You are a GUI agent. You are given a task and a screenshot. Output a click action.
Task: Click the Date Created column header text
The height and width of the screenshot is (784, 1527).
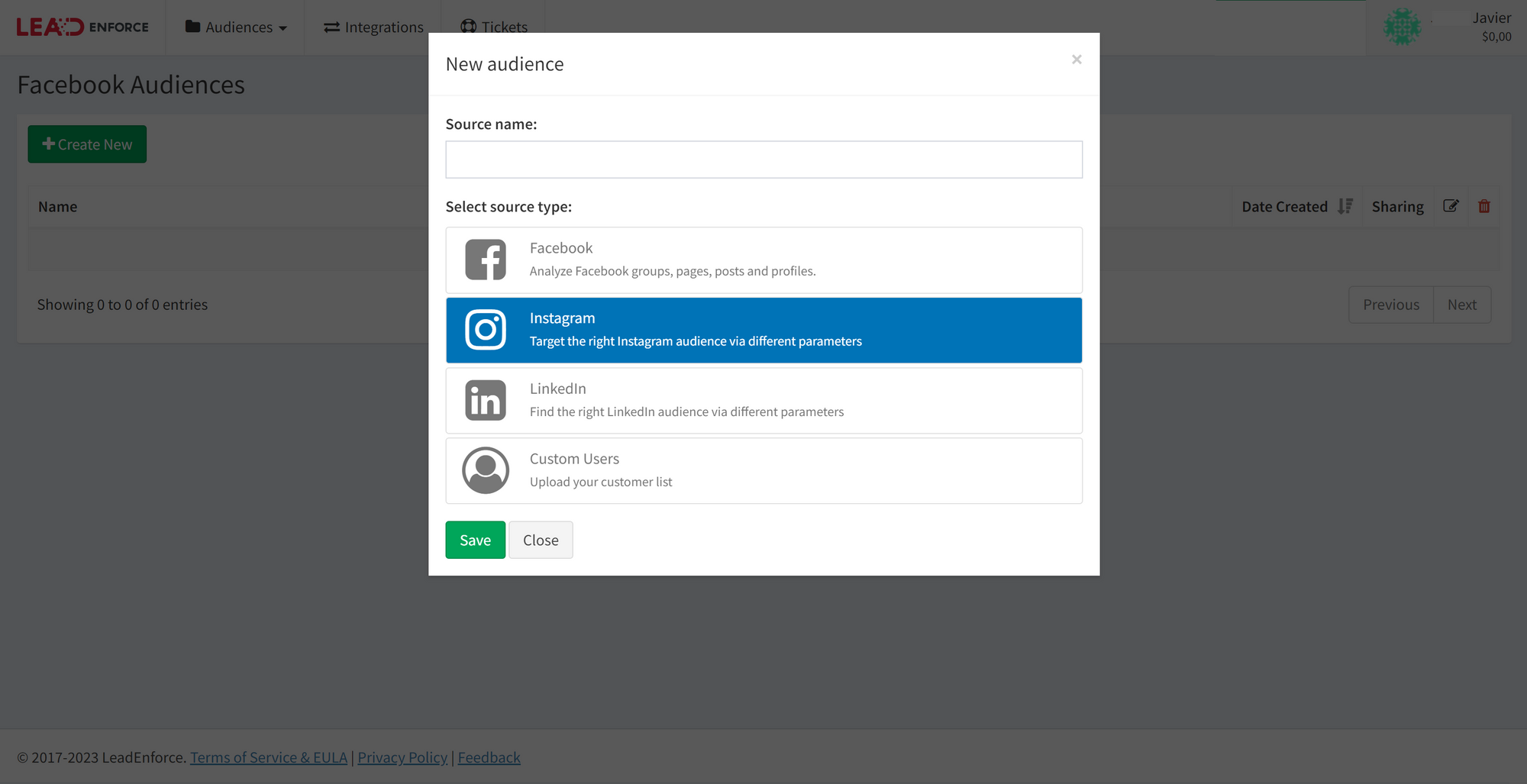click(x=1284, y=207)
